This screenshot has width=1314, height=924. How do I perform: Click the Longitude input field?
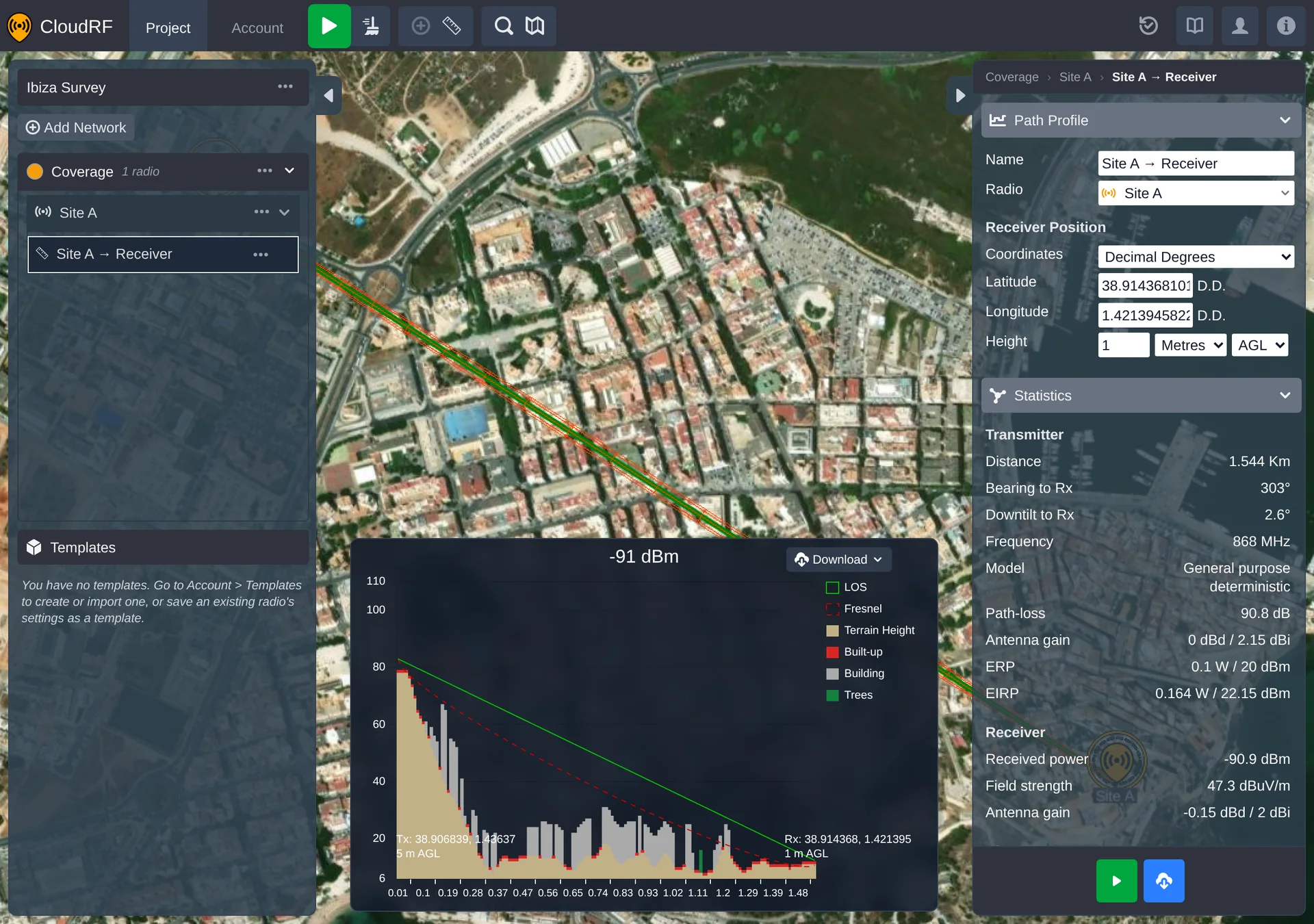pyautogui.click(x=1145, y=316)
